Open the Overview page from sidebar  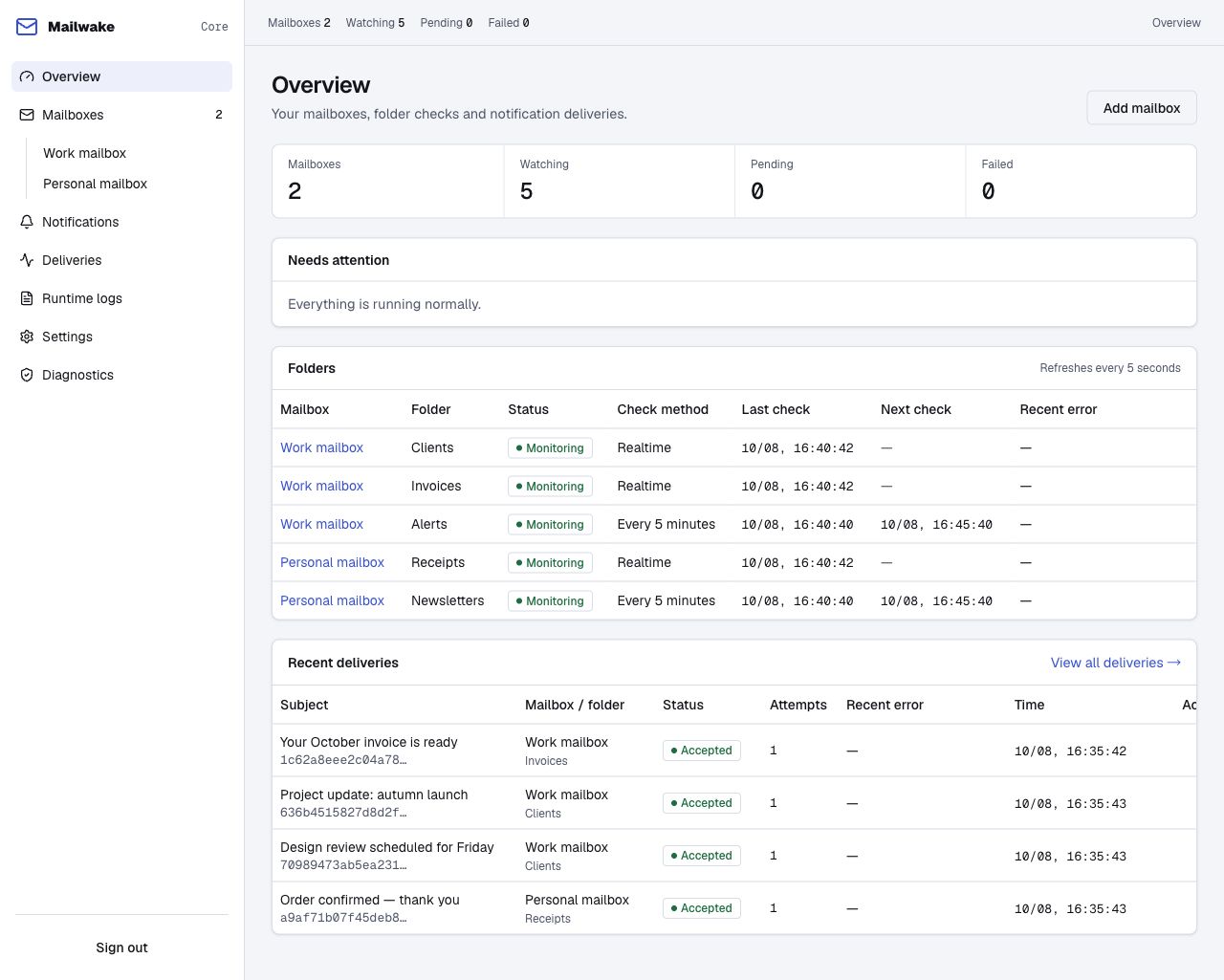click(121, 76)
